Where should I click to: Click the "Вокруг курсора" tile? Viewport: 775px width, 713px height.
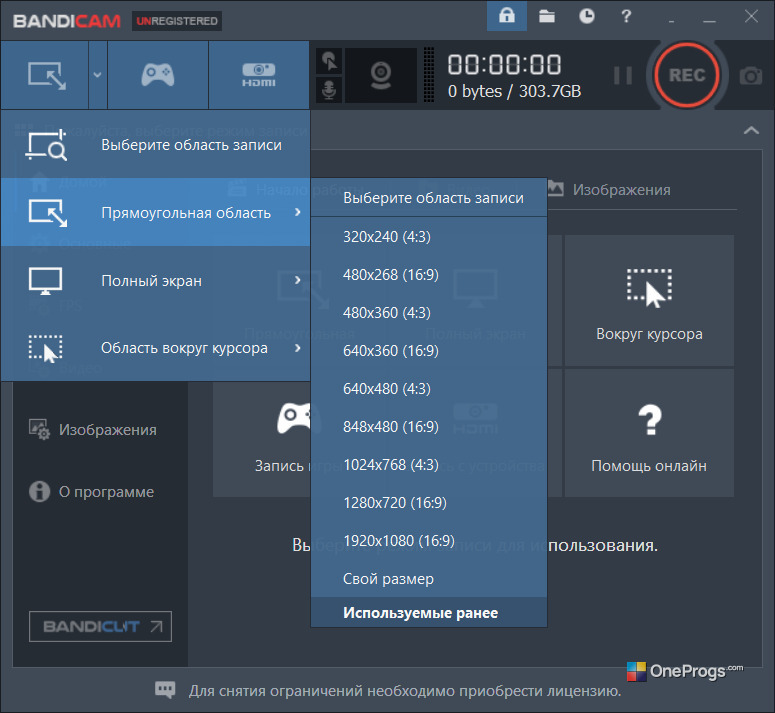click(649, 300)
